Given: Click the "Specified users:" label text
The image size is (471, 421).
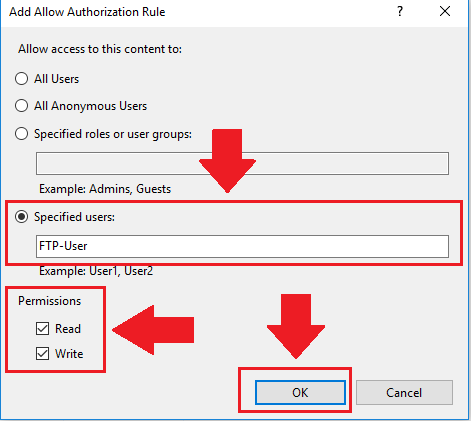Looking at the screenshot, I should point(74,217).
